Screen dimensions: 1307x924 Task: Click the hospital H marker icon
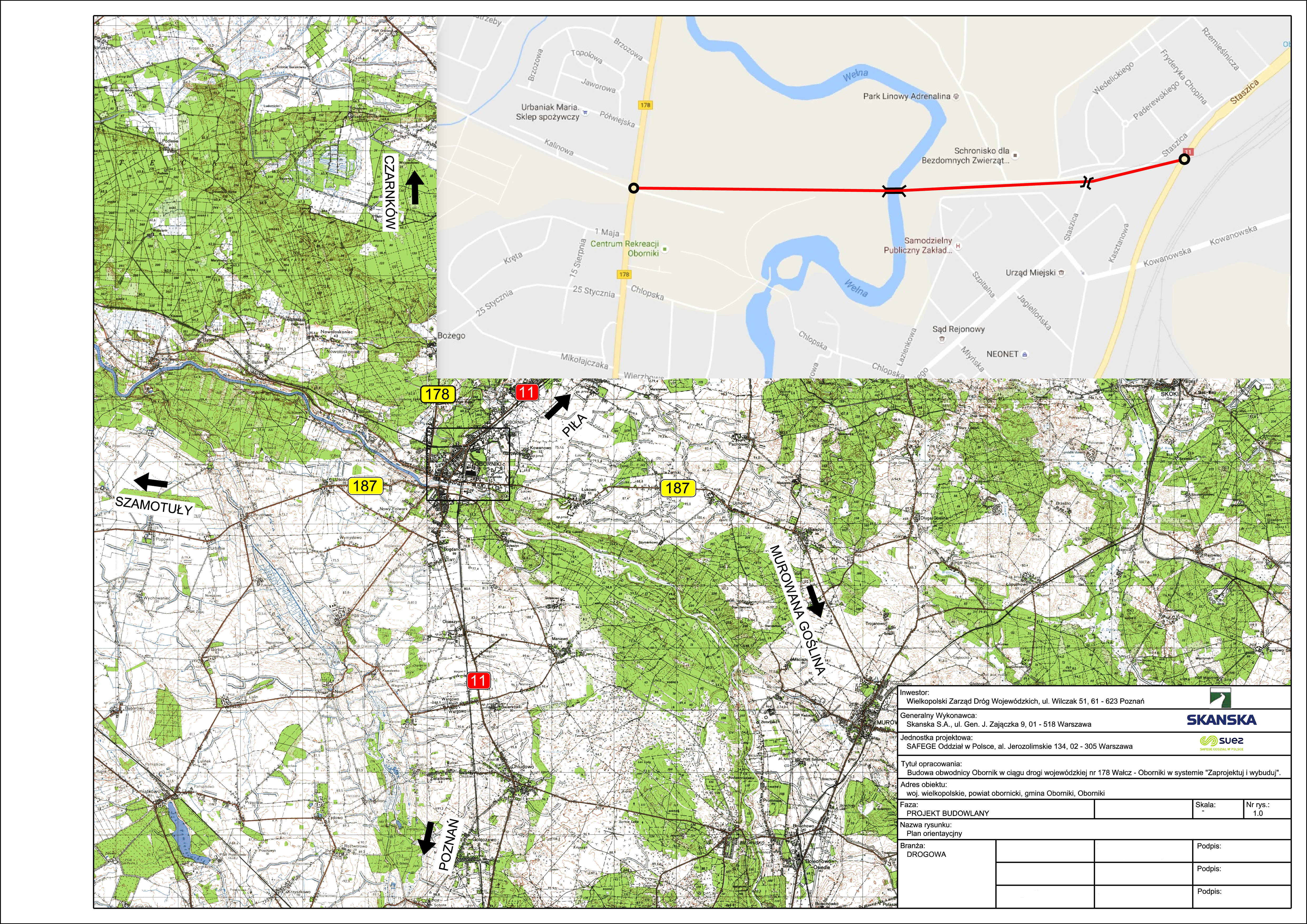click(x=958, y=246)
